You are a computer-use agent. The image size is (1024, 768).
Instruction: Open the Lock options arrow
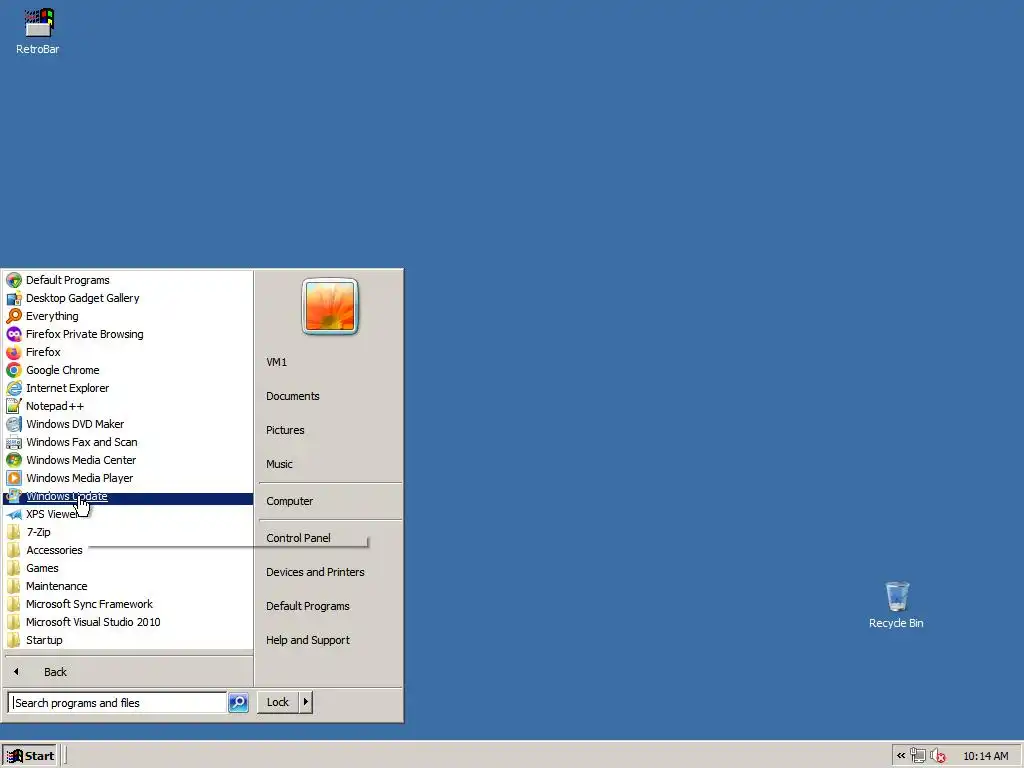pos(306,702)
